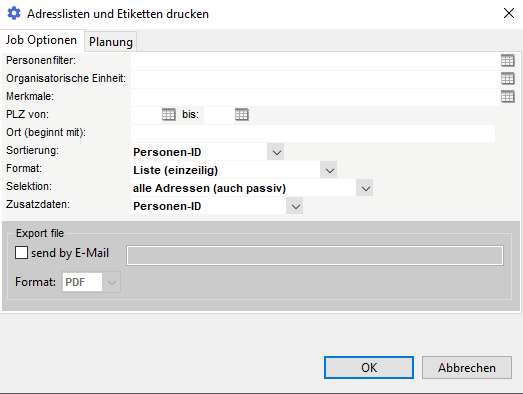Open the Personenfilter lookup table icon

(508, 61)
